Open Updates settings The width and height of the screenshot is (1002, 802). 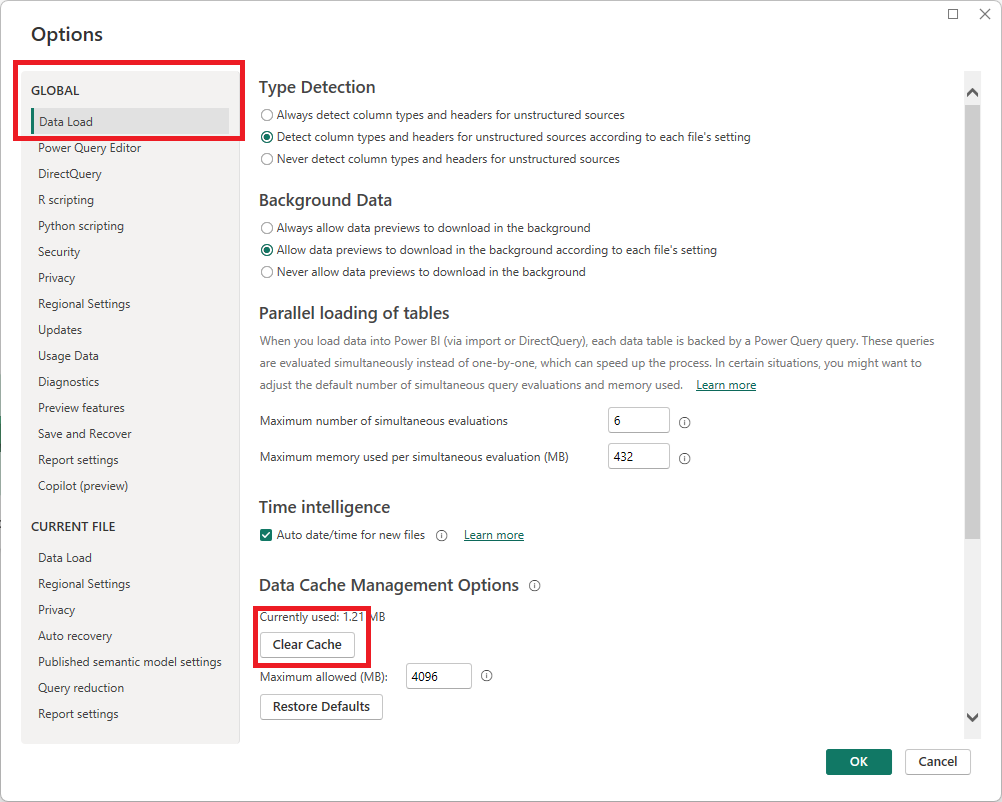[60, 330]
